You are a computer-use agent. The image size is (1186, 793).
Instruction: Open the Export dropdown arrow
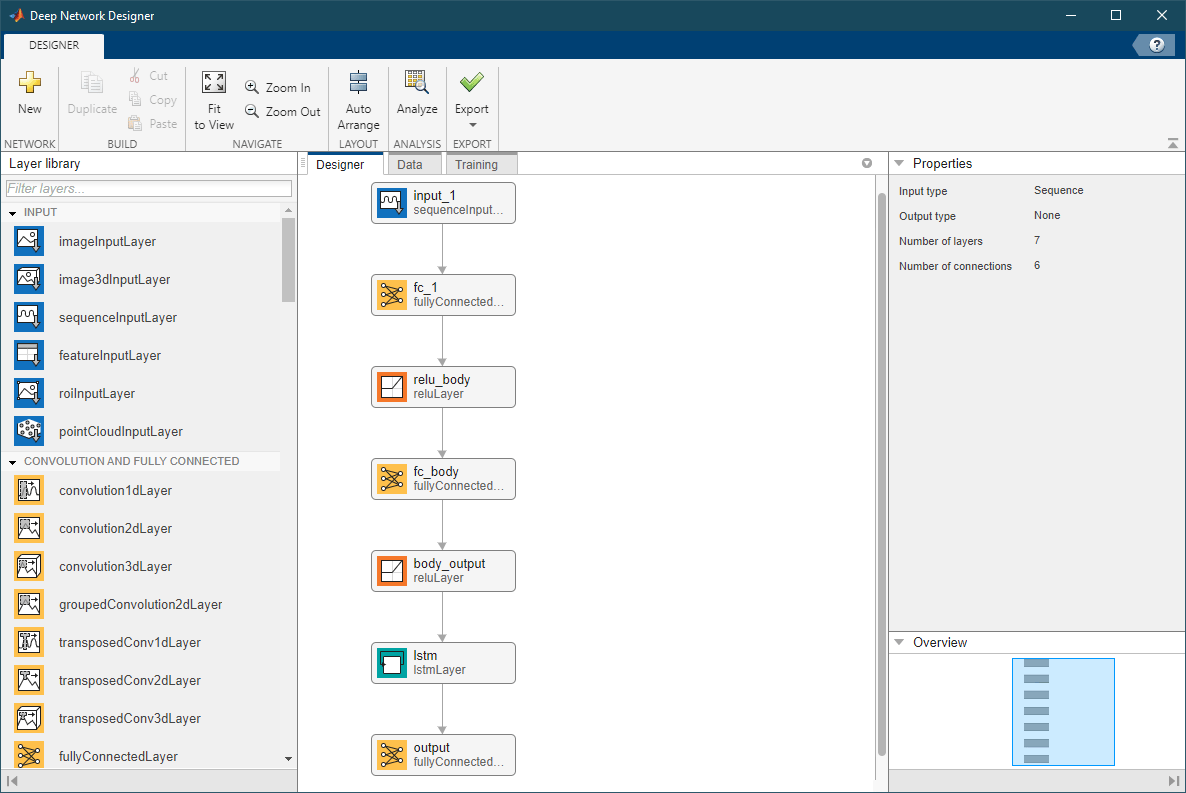click(473, 126)
